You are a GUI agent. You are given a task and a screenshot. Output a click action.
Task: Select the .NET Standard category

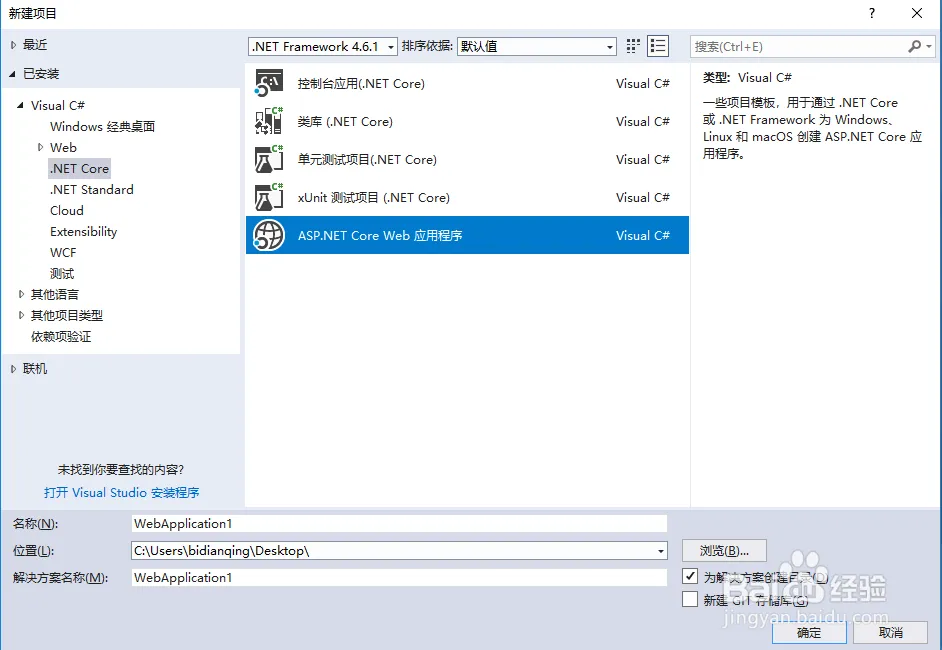[91, 189]
